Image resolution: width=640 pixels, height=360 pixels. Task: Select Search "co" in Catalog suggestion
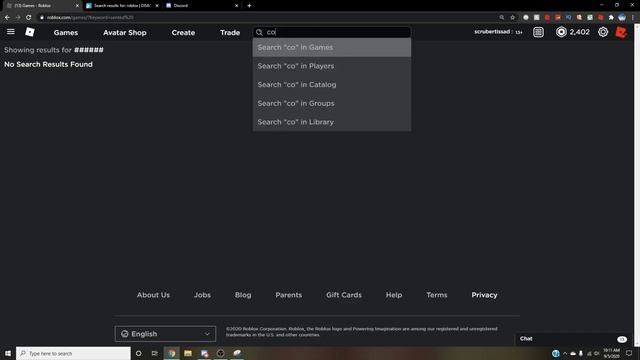point(331,84)
